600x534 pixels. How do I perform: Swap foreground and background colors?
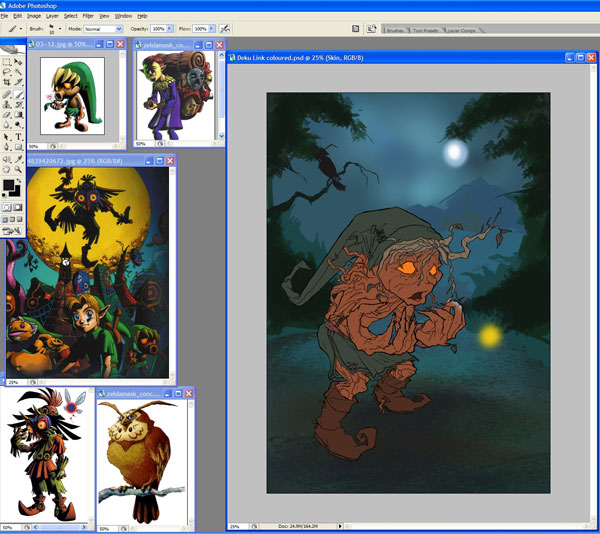(x=18, y=181)
